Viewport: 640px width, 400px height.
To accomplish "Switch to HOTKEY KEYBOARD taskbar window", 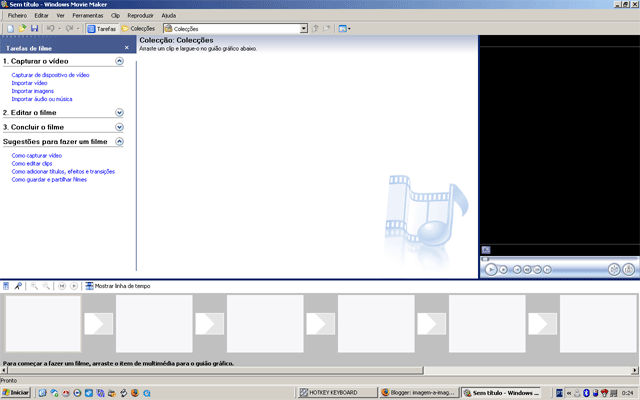I will point(337,393).
